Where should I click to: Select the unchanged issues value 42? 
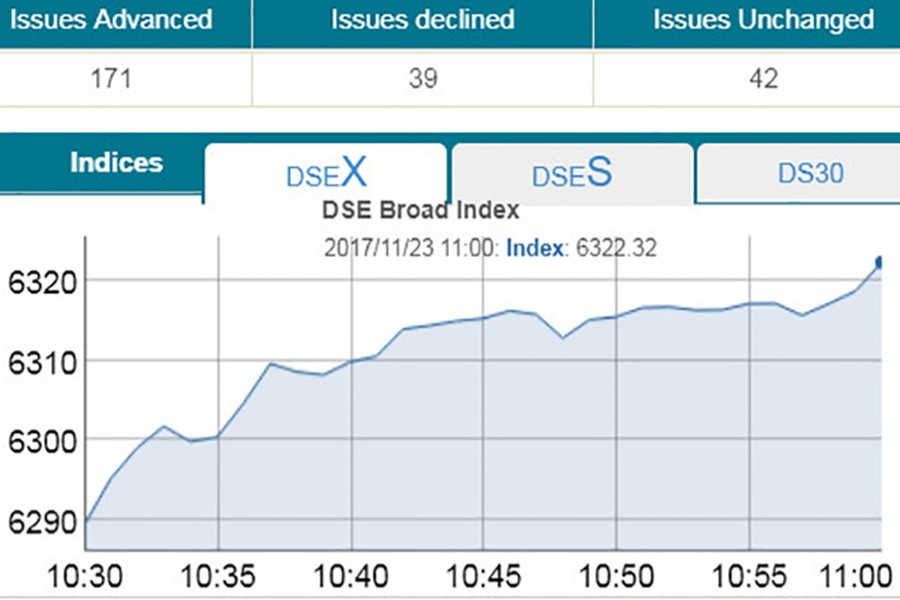(763, 78)
